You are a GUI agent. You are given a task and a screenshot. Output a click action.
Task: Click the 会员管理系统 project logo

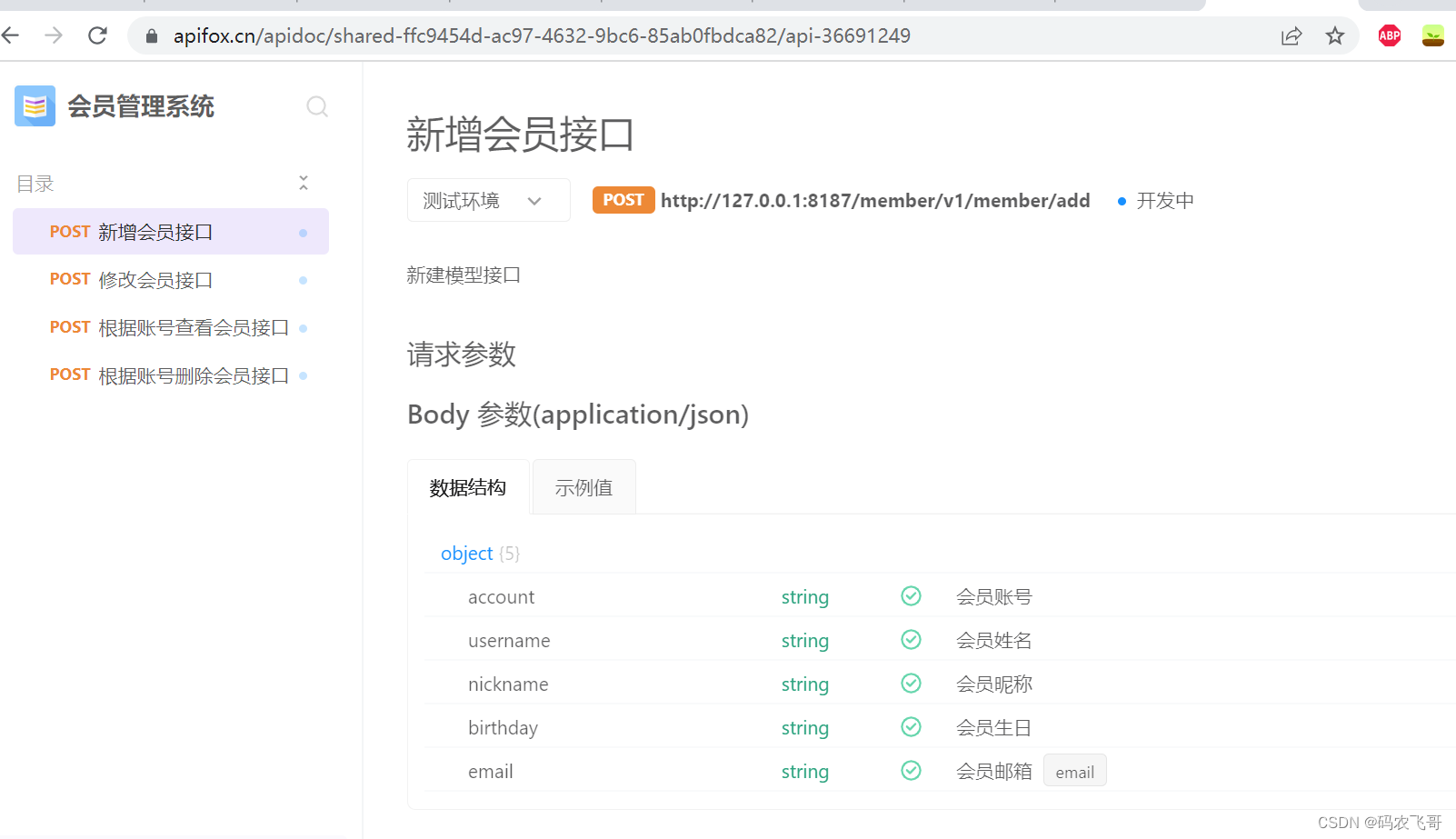tap(35, 106)
